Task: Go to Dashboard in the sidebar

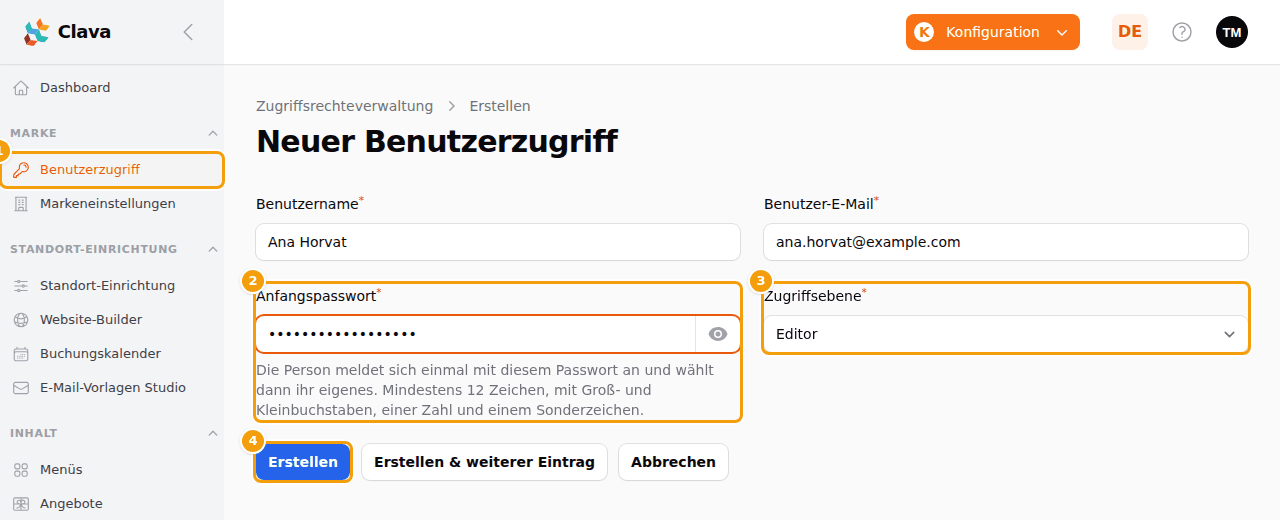Action: [112, 88]
